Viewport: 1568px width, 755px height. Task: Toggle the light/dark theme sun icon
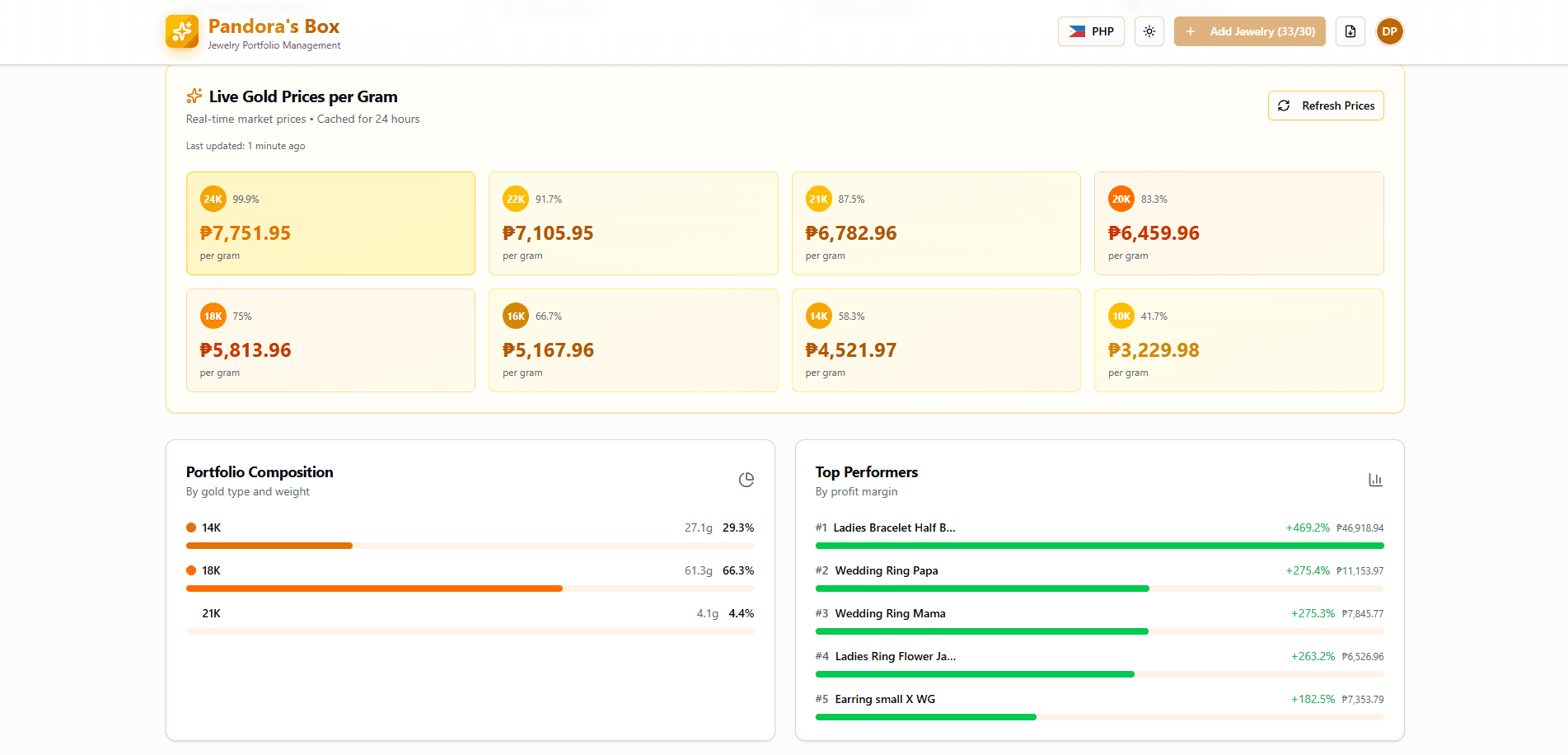(x=1149, y=31)
